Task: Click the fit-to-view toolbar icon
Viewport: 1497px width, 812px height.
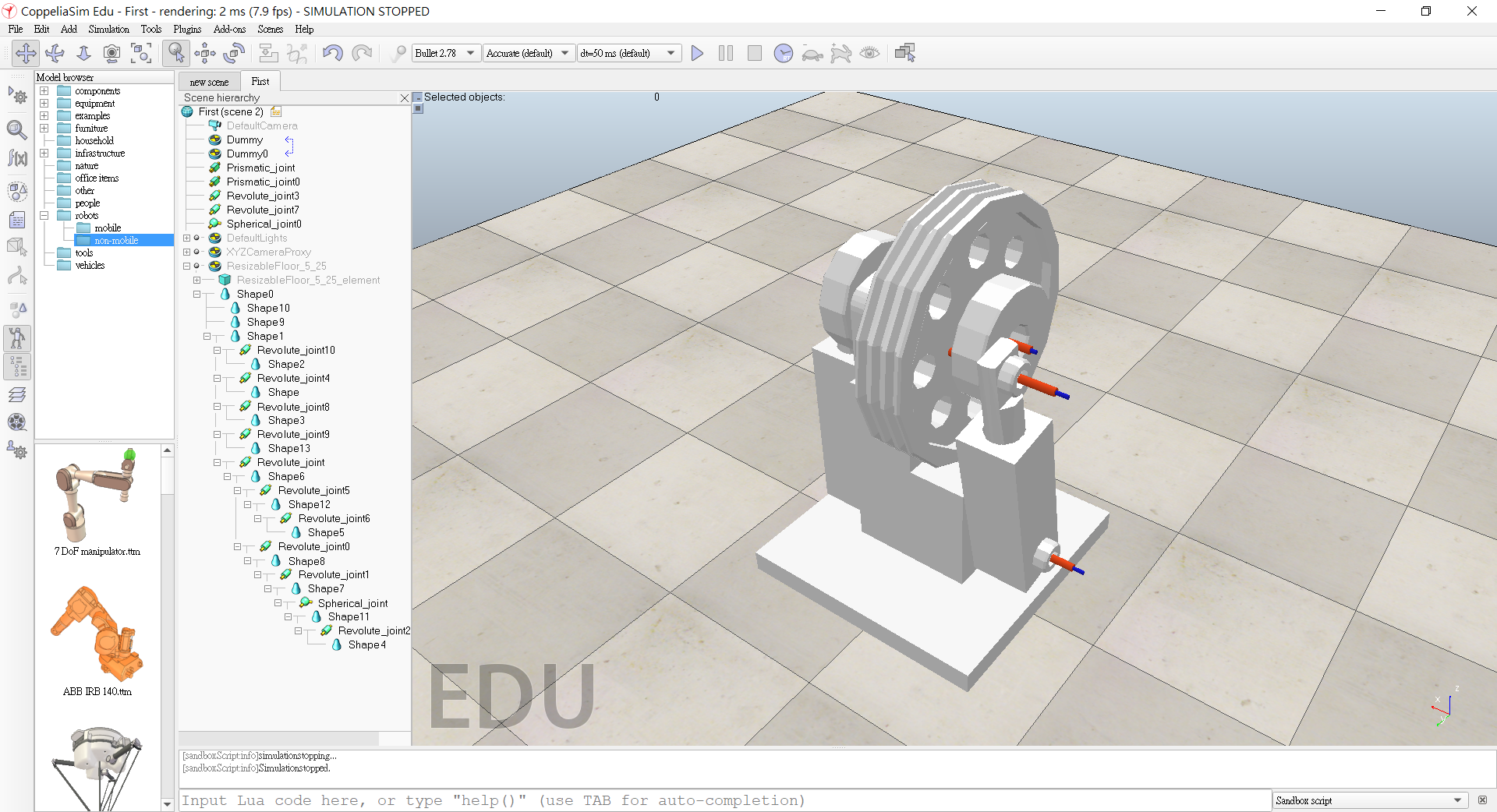Action: pos(141,53)
